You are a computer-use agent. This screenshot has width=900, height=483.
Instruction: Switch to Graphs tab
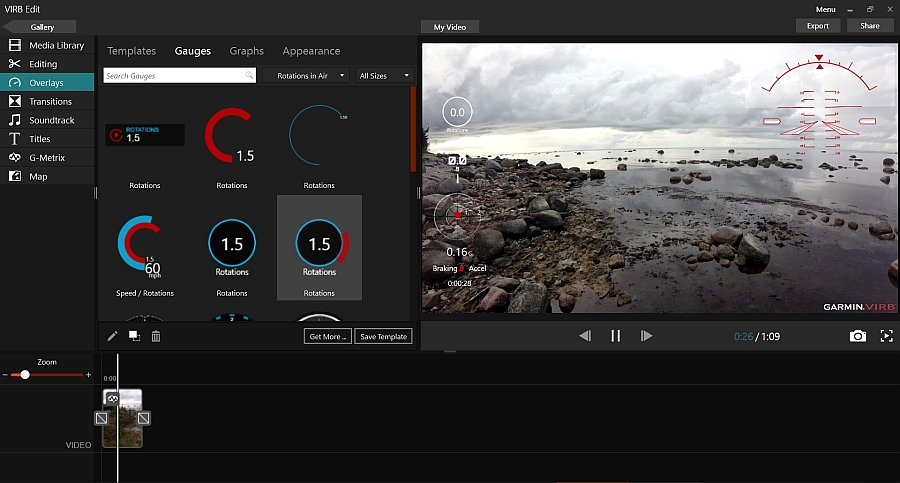pyautogui.click(x=247, y=51)
